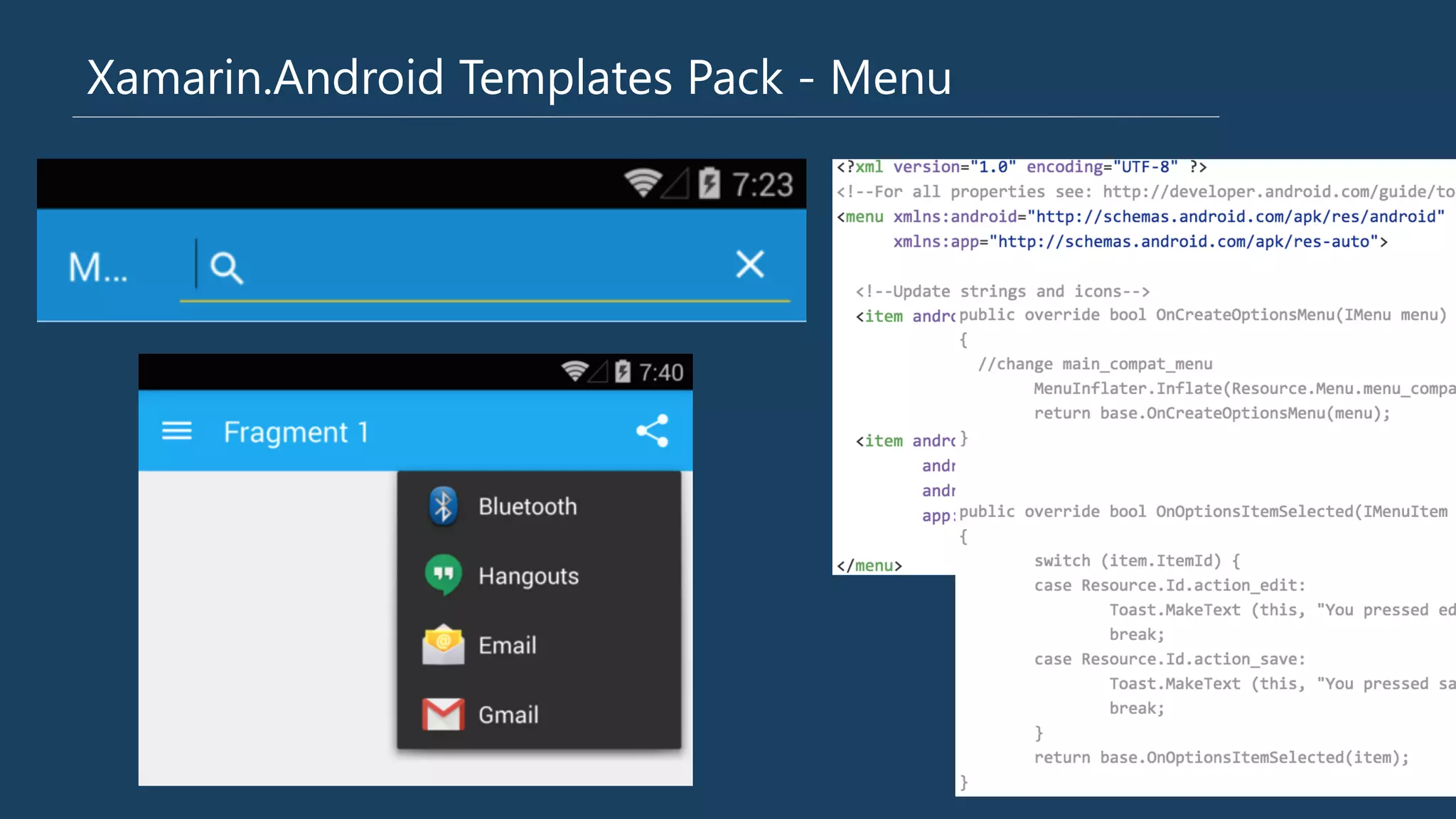Choose Gmail share option

539,714
